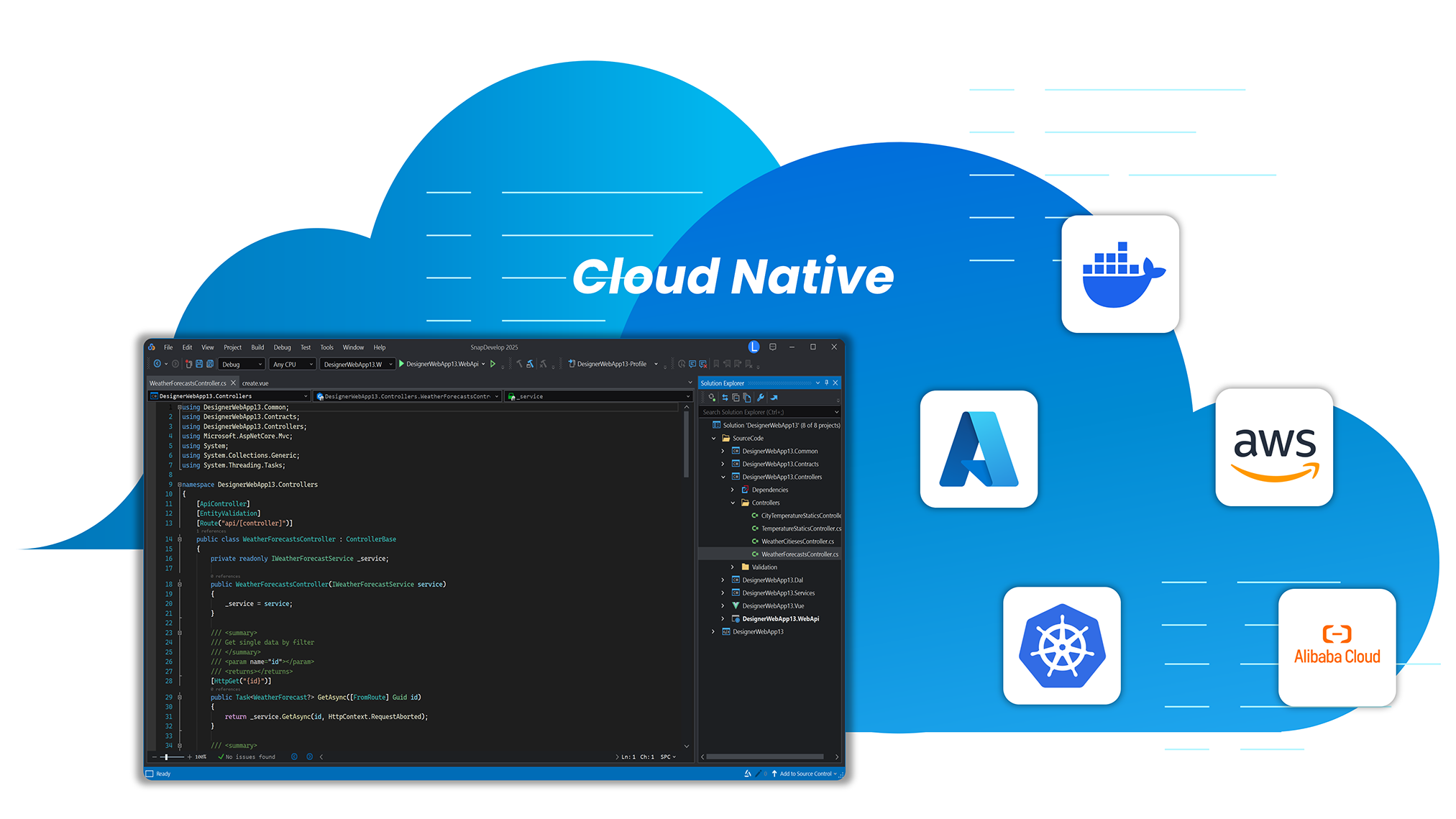The height and width of the screenshot is (819, 1456).
Task: Start debugging DesignerWebApp13.WebApi
Action: pos(442,364)
